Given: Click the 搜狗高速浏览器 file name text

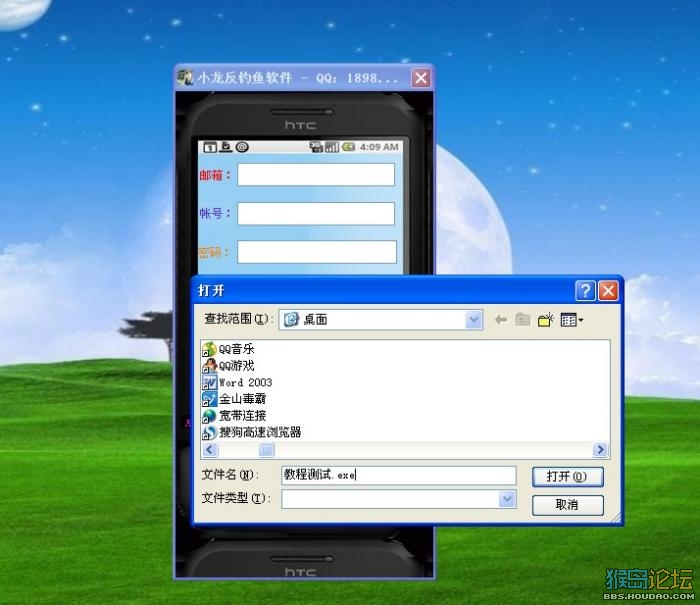Looking at the screenshot, I should coord(260,432).
